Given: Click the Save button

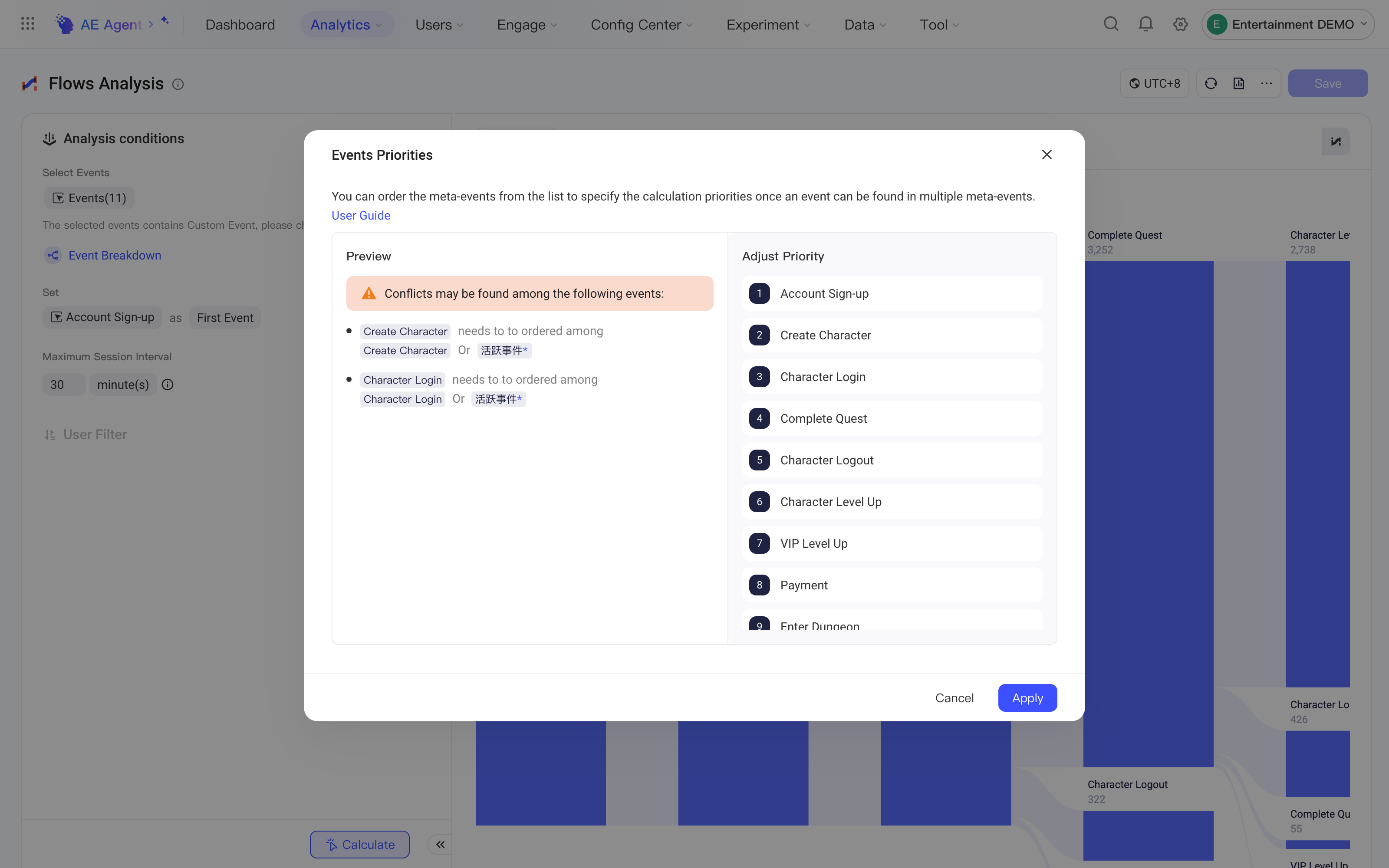Looking at the screenshot, I should 1328,83.
